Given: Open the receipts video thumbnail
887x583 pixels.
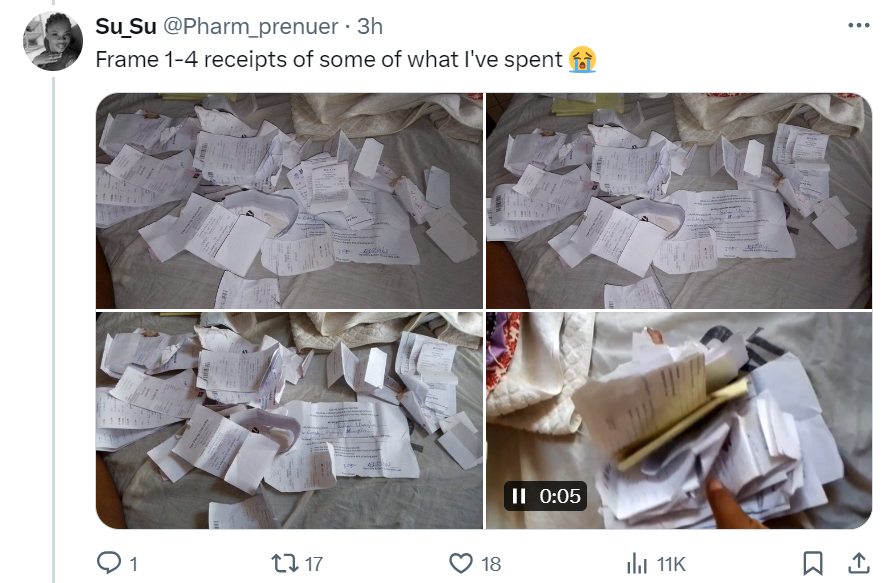Looking at the screenshot, I should (x=679, y=420).
